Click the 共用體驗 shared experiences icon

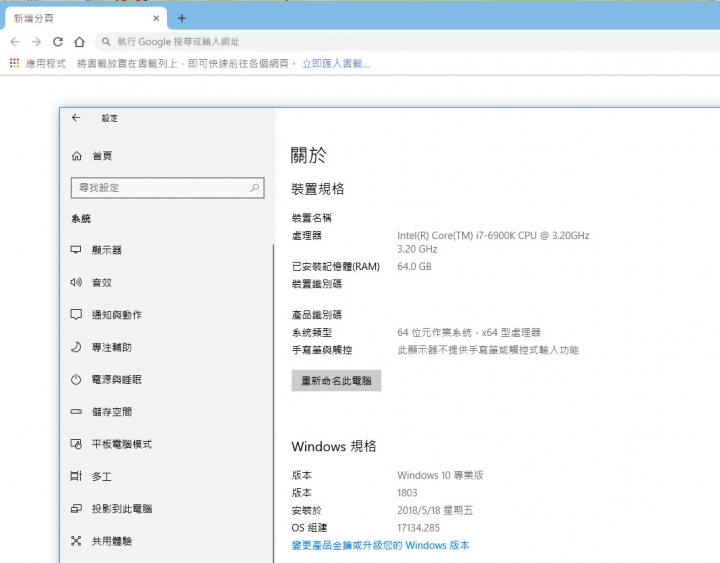76,541
